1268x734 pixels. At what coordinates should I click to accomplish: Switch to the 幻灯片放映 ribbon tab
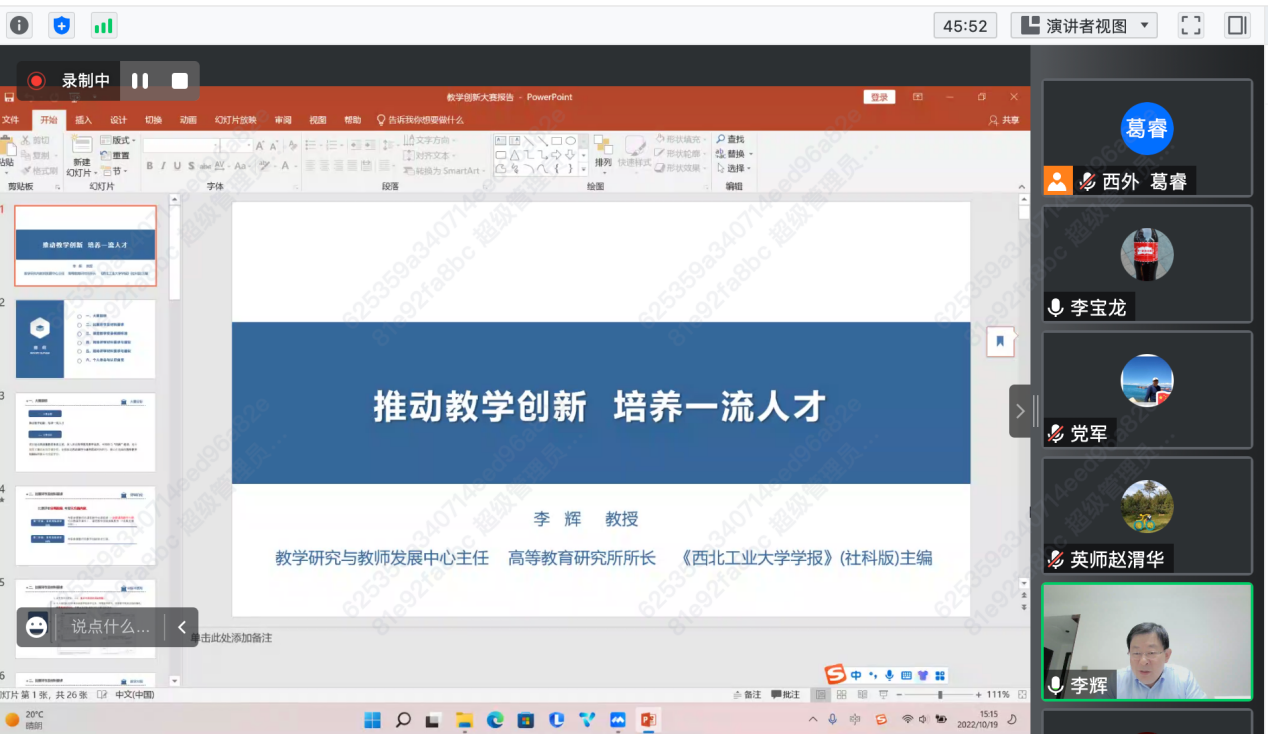[235, 120]
